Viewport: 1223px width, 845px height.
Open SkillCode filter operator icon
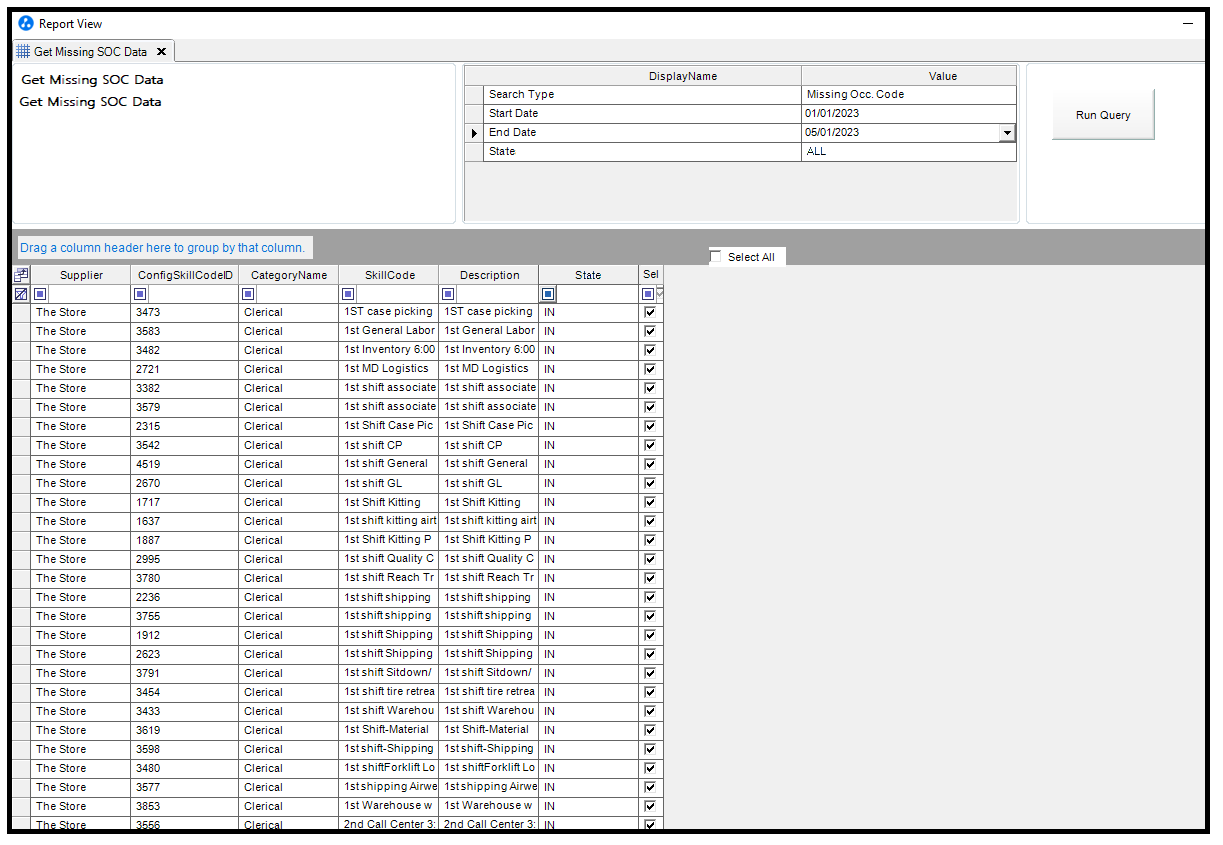348,294
